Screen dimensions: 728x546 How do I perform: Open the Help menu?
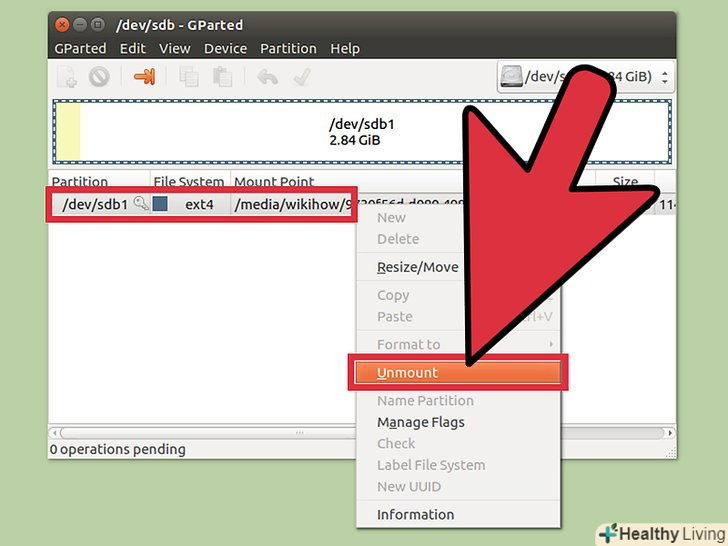[345, 48]
